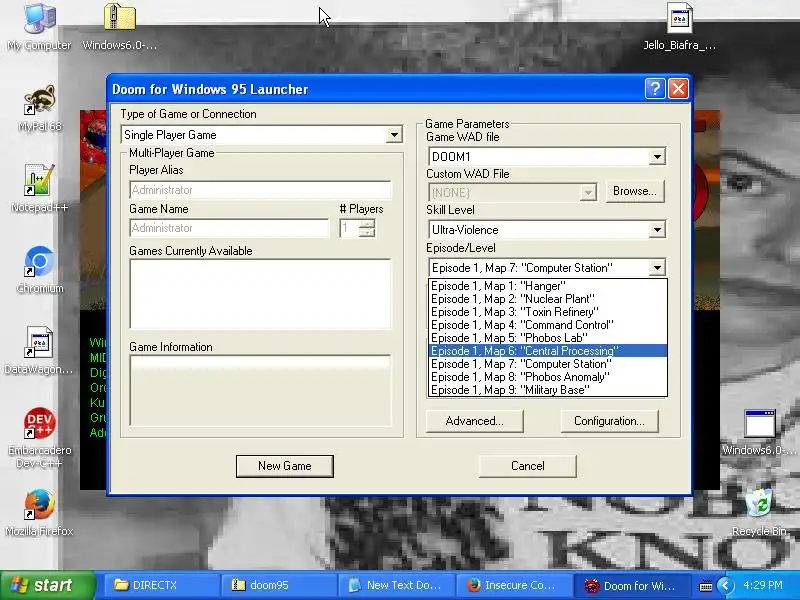Open Windows6.0 window icon at desktop right
The image size is (800, 600).
coord(759,432)
